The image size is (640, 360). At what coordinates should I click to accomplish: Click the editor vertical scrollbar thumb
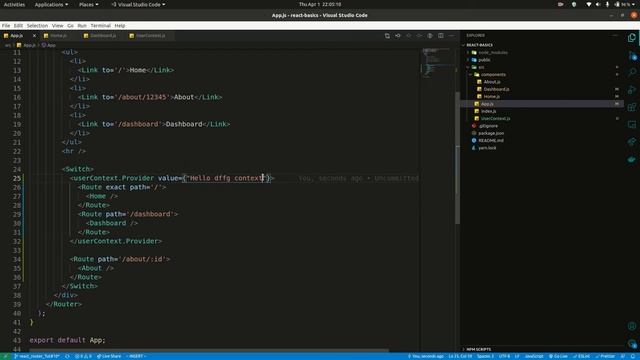point(458,158)
